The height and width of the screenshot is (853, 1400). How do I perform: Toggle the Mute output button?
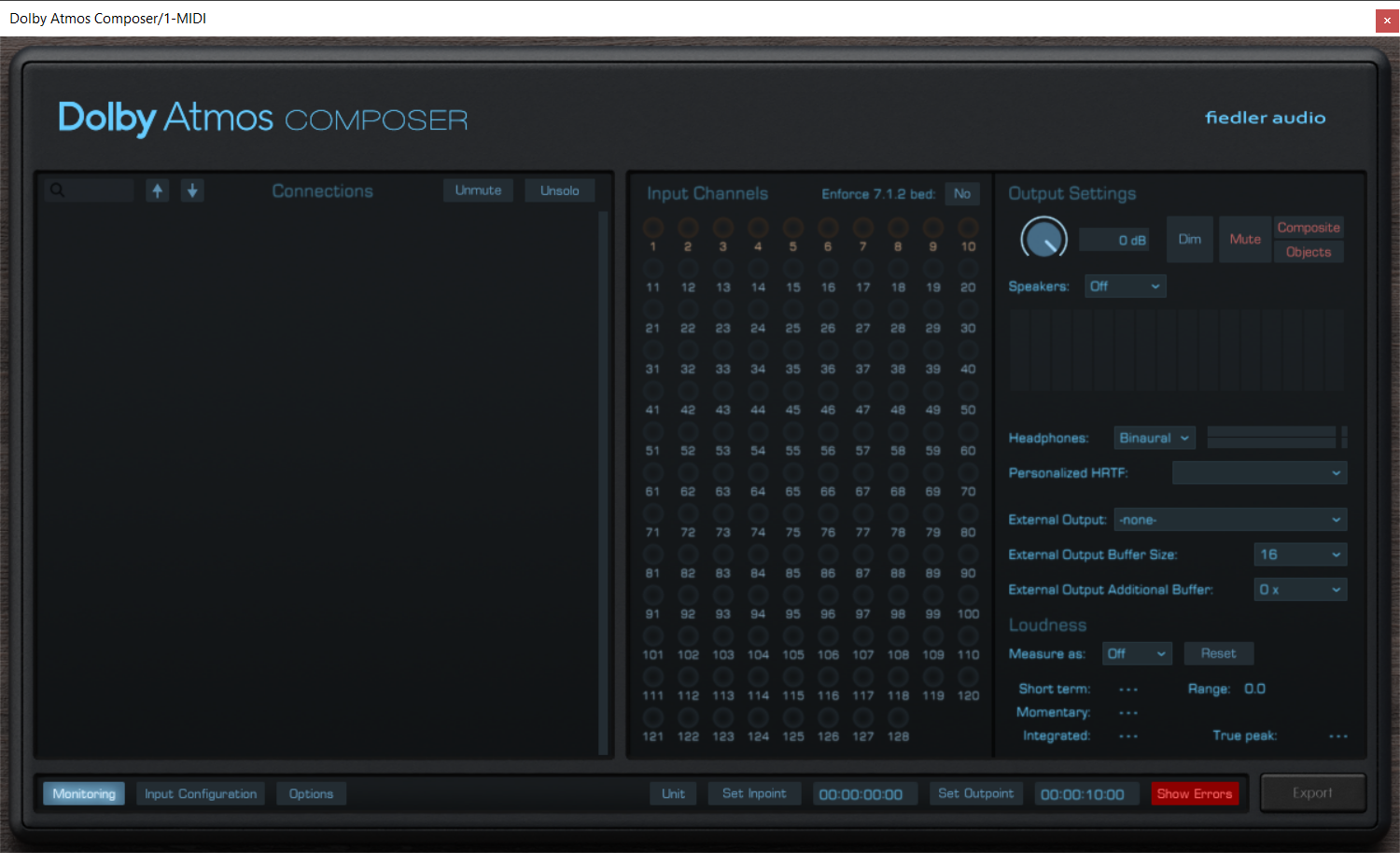point(1245,239)
